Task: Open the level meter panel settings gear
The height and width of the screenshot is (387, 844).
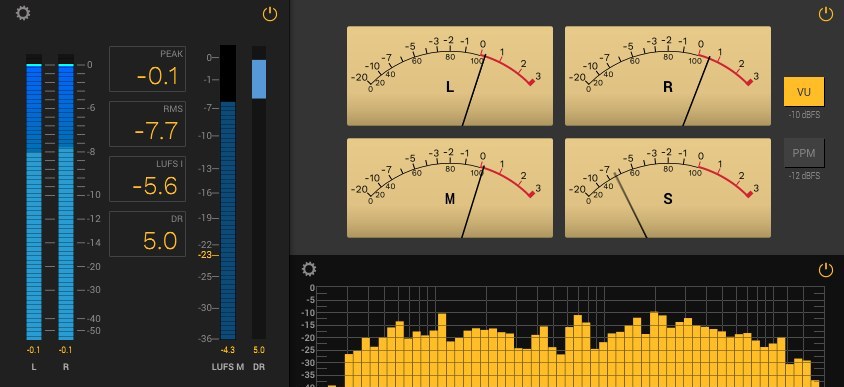Action: [x=23, y=13]
